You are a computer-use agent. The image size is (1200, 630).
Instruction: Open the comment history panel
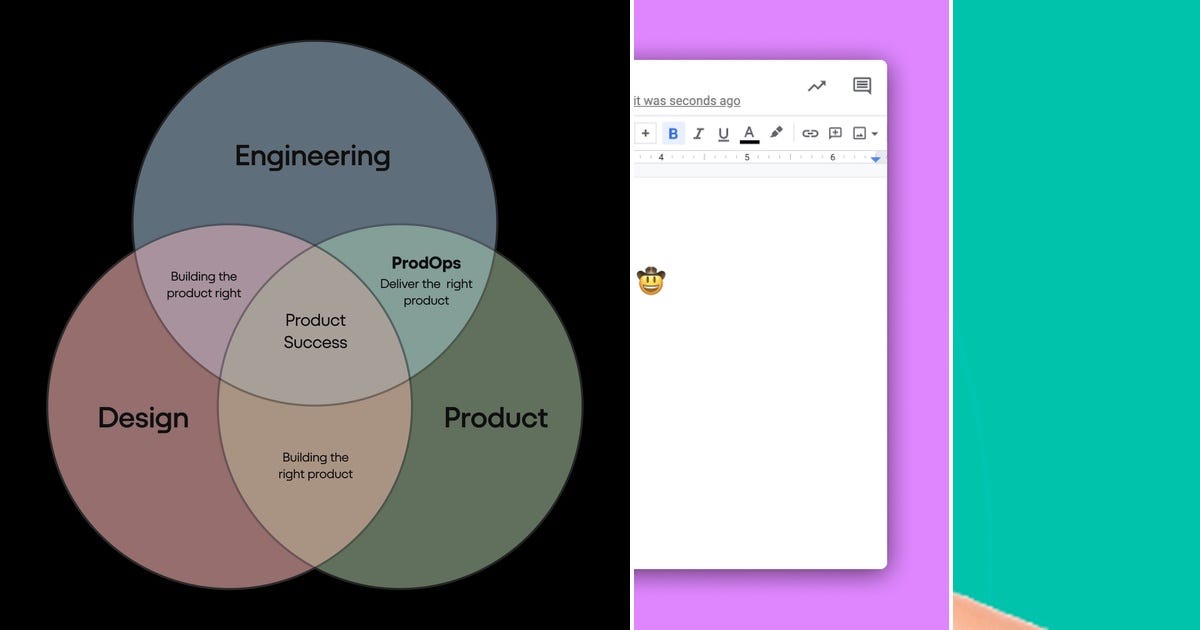pos(861,86)
